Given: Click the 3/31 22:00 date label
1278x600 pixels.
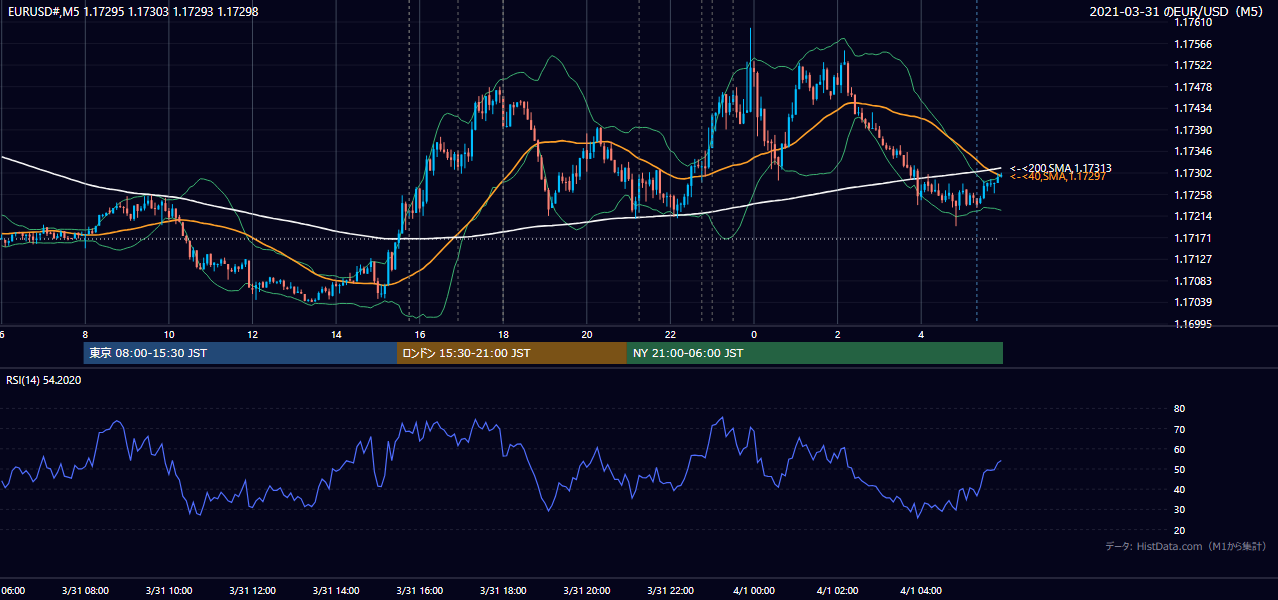Looking at the screenshot, I should coord(671,591).
